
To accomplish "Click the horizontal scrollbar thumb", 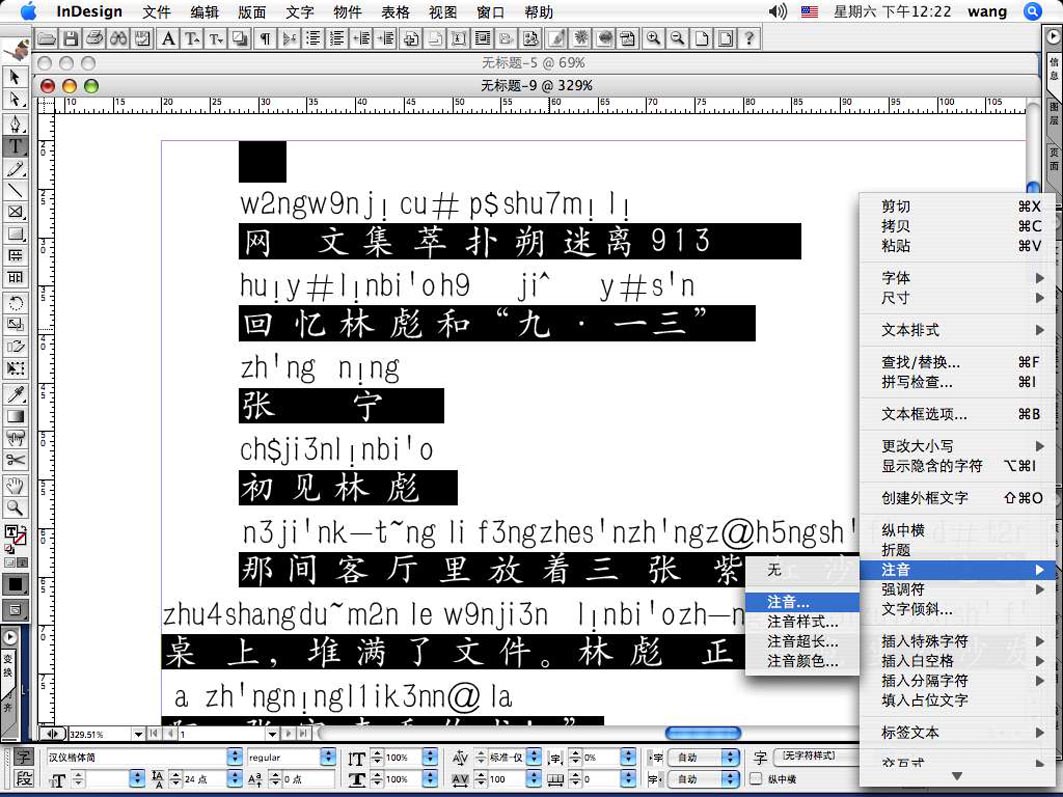I will (x=703, y=734).
